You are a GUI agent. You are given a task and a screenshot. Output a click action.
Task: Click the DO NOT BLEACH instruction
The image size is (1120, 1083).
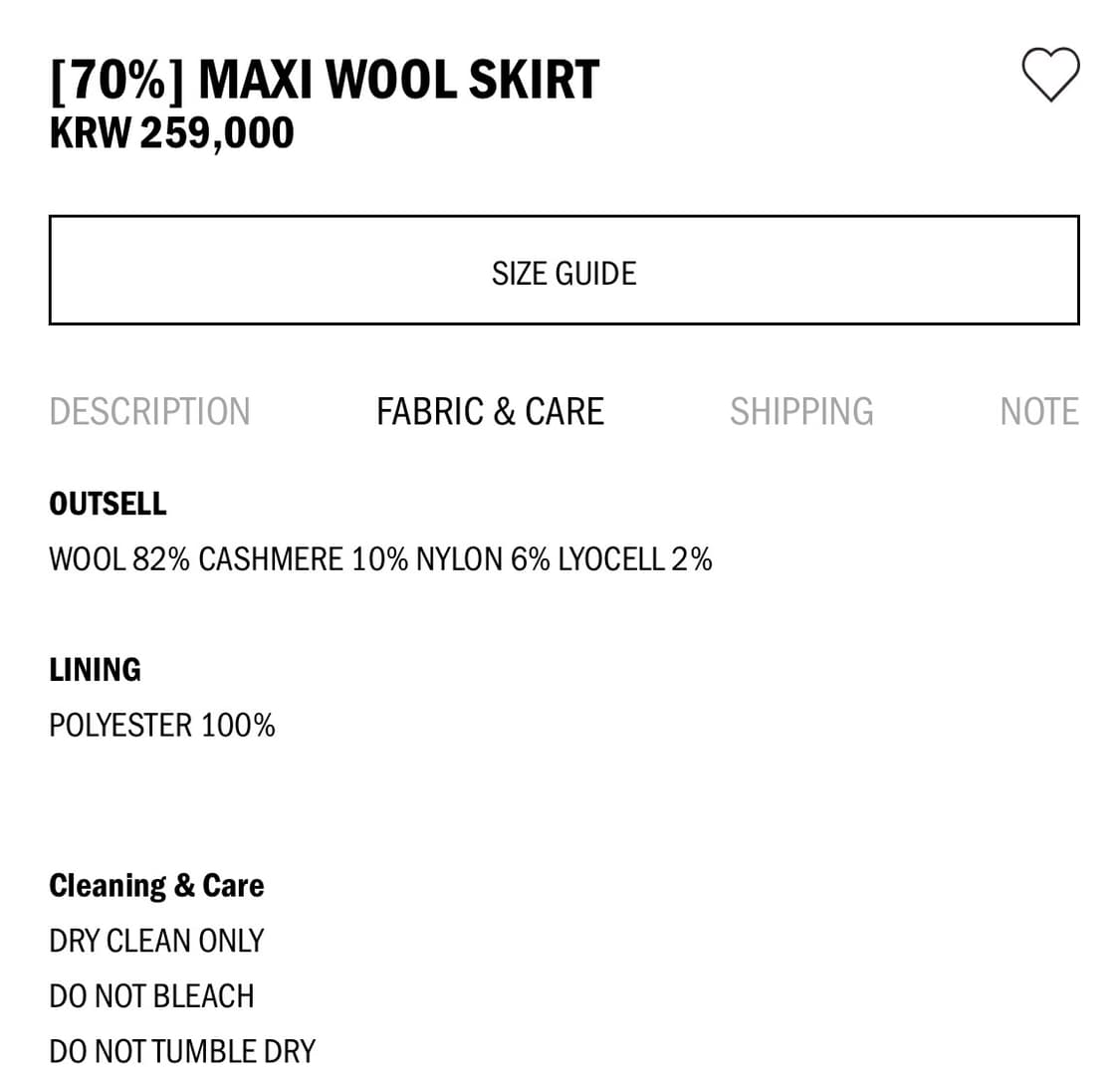(151, 995)
